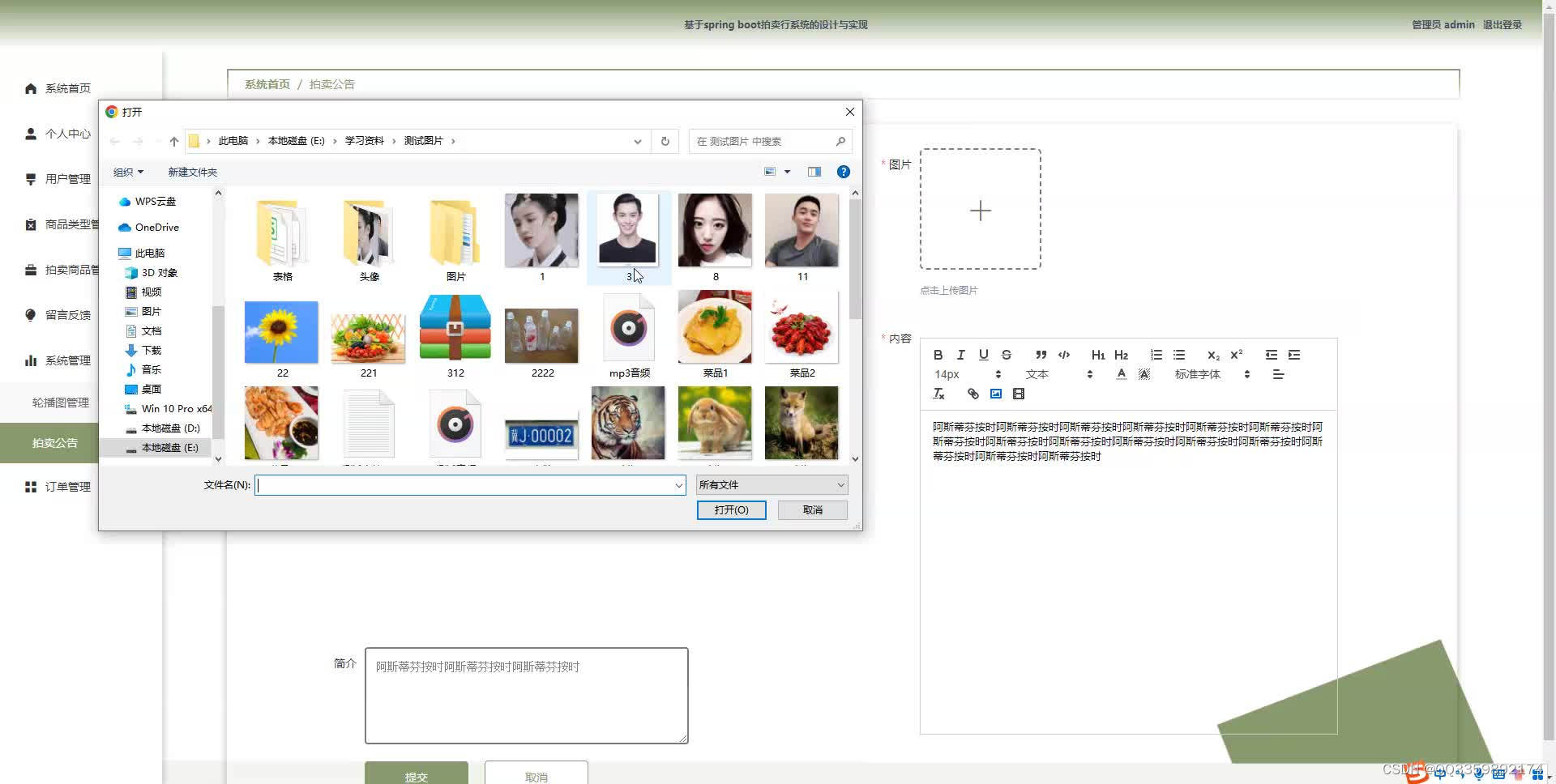Apply superscript formatting
1556x784 pixels.
click(x=1236, y=355)
